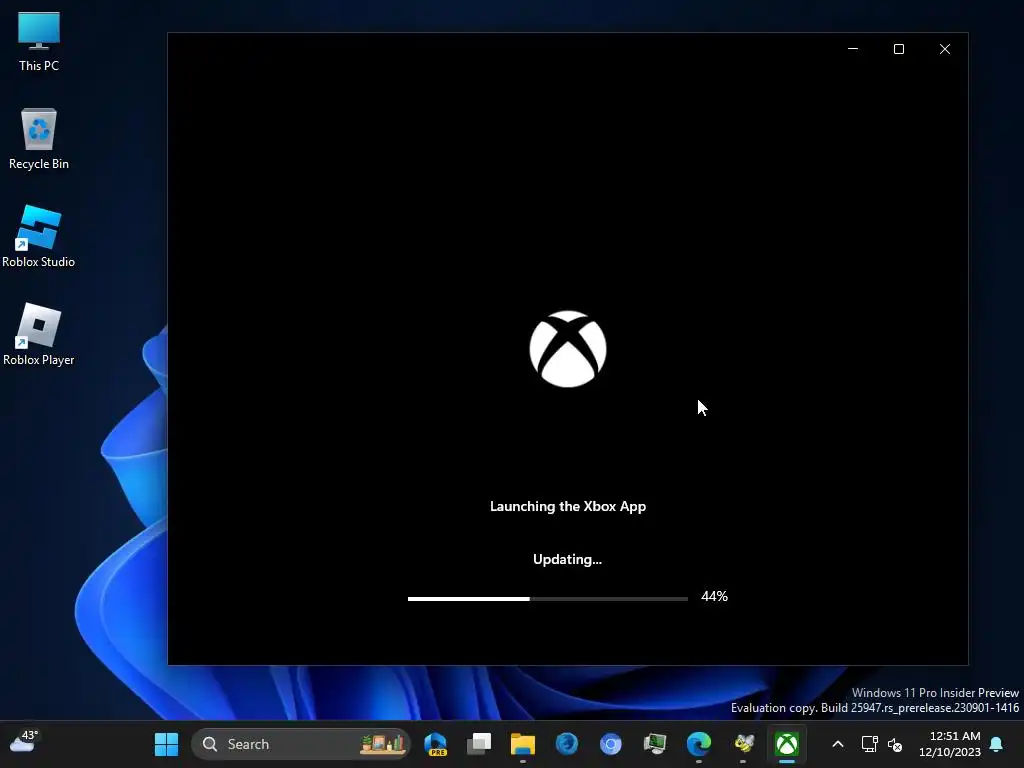1024x768 pixels.
Task: Open the weather widget showing 43°
Action: [x=24, y=743]
